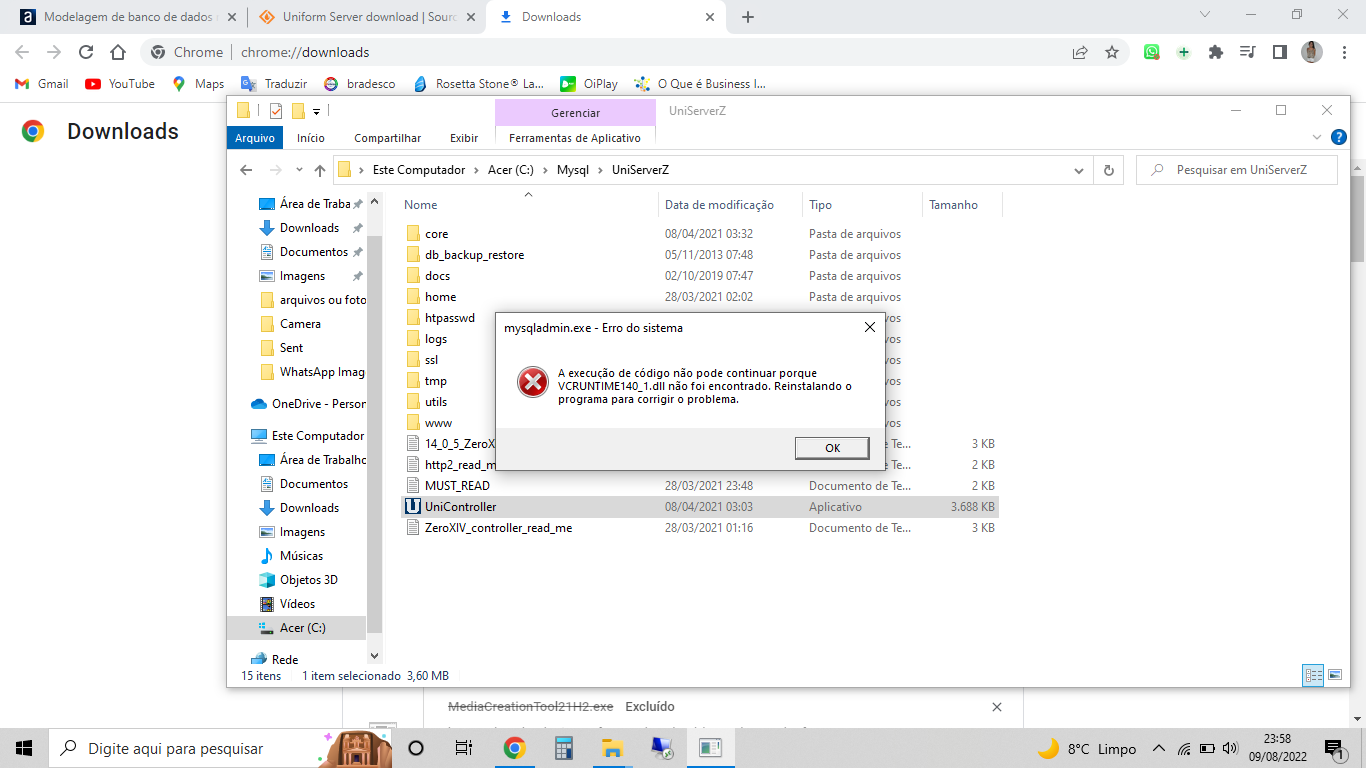This screenshot has height=768, width=1366.
Task: Select the utils folder
Action: coord(436,401)
